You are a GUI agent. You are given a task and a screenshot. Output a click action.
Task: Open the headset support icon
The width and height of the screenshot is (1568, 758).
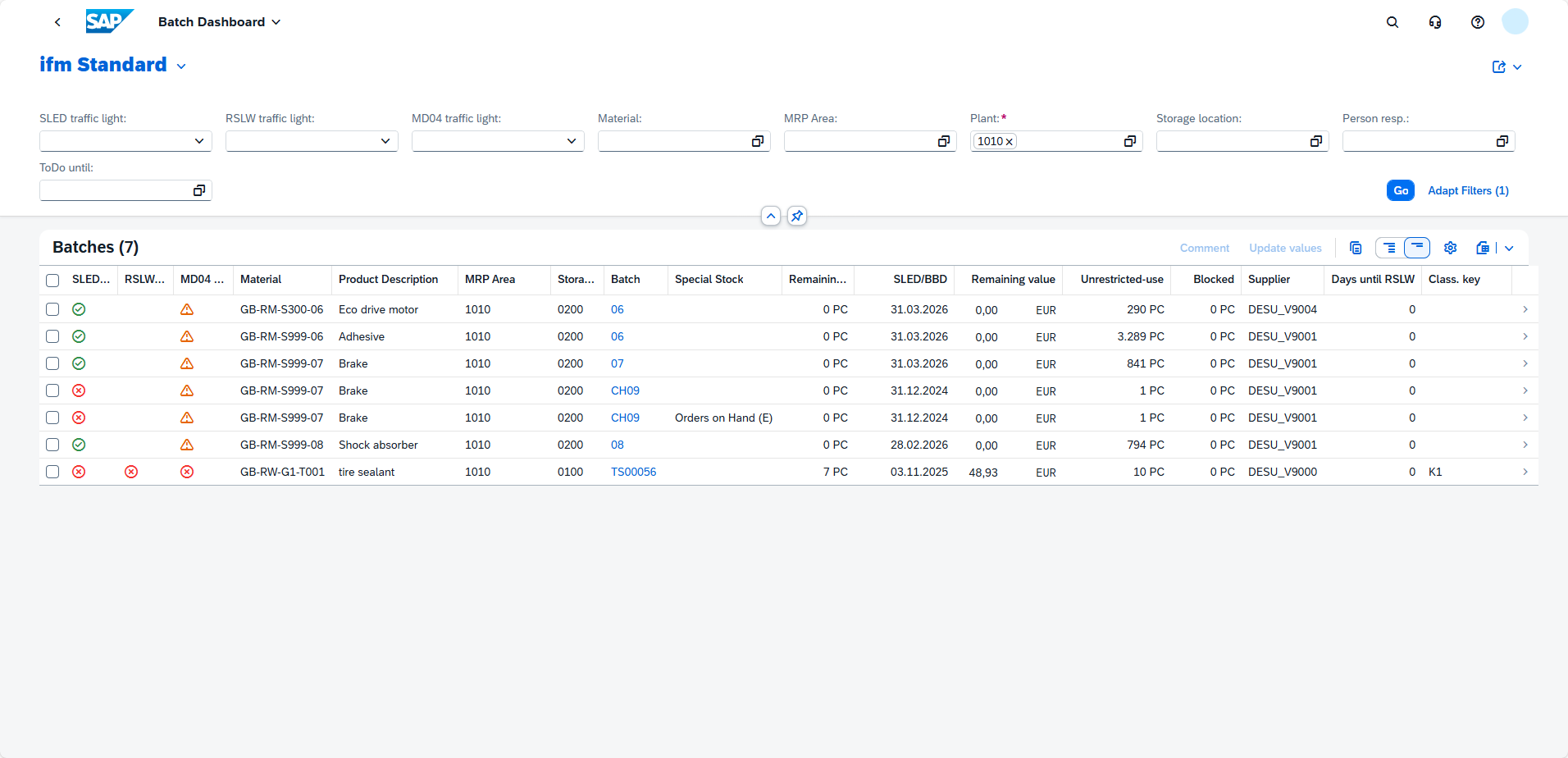1435,22
